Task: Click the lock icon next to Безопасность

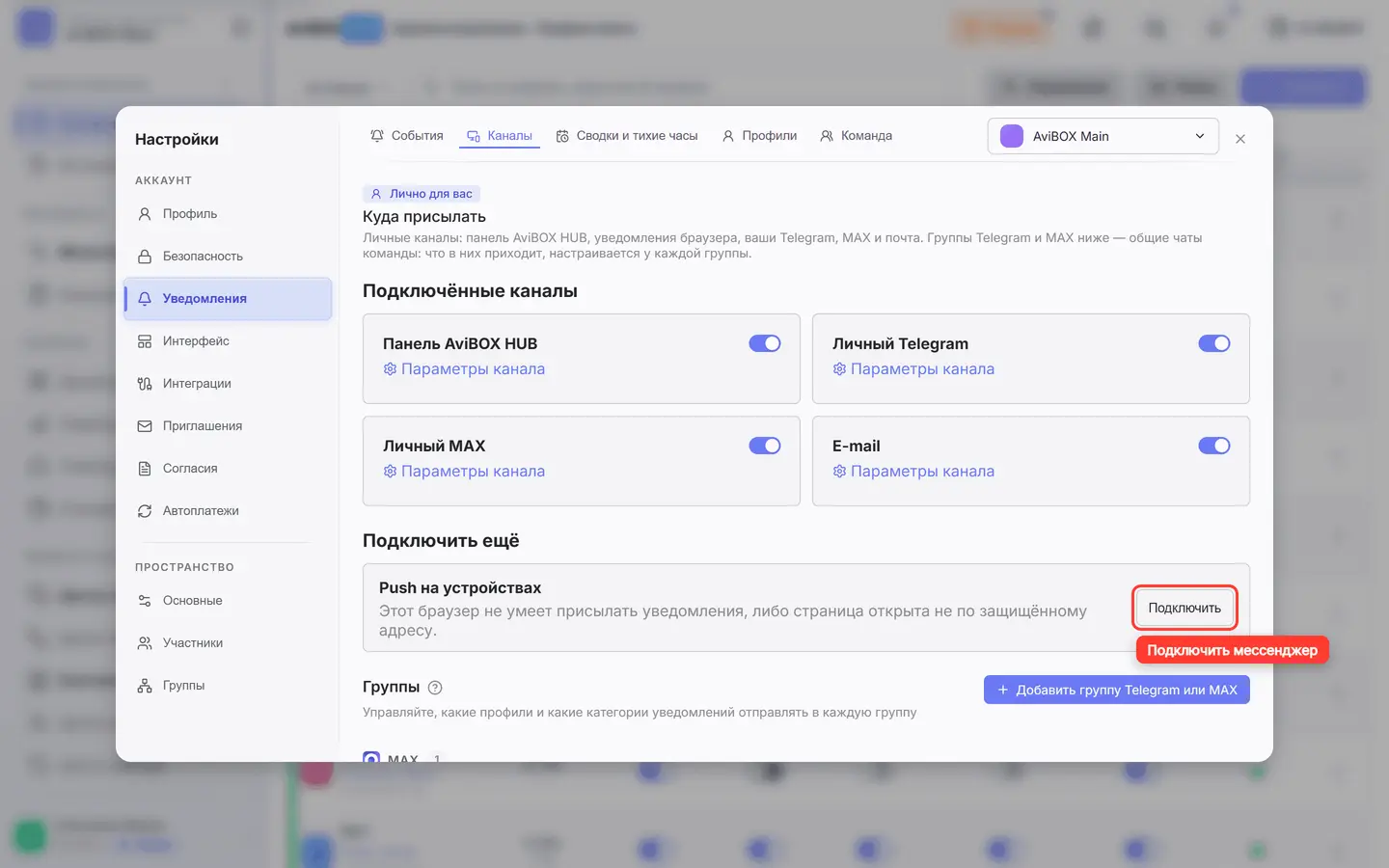Action: (x=145, y=257)
